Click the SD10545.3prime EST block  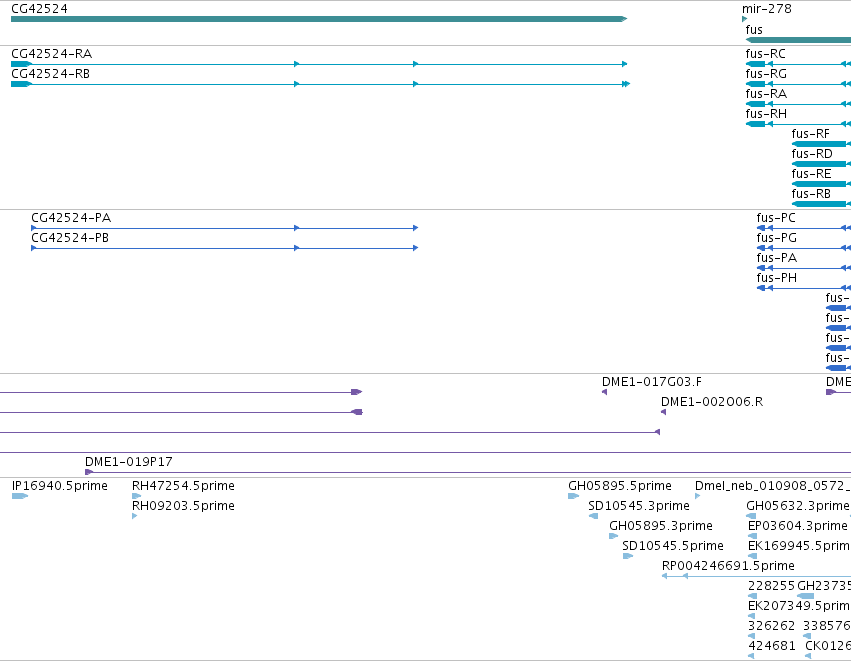point(593,516)
